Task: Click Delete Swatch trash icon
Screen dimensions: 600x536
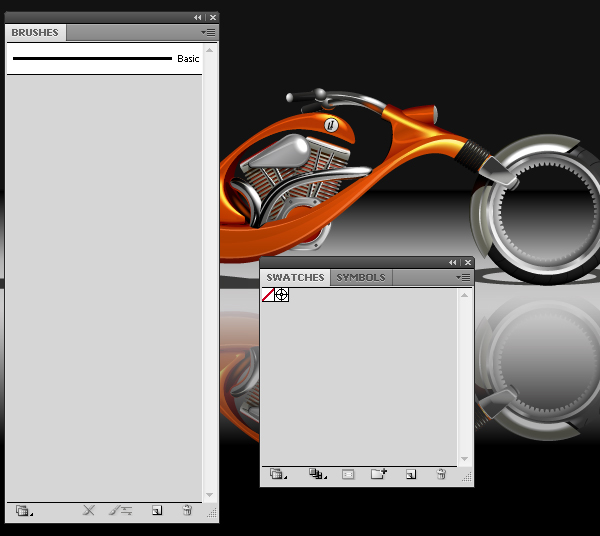Action: (x=441, y=475)
